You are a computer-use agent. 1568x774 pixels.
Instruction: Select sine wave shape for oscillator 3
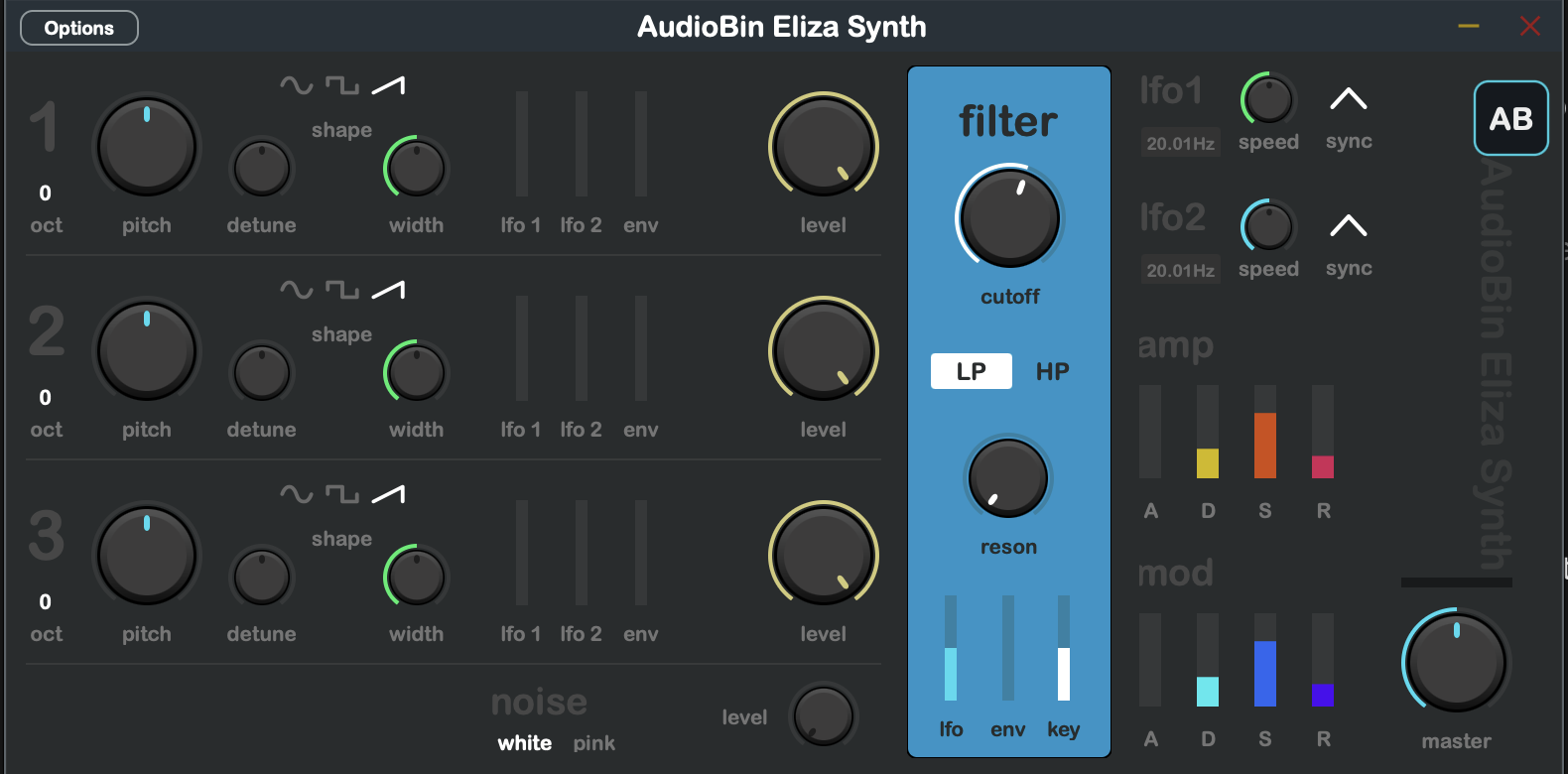click(296, 495)
